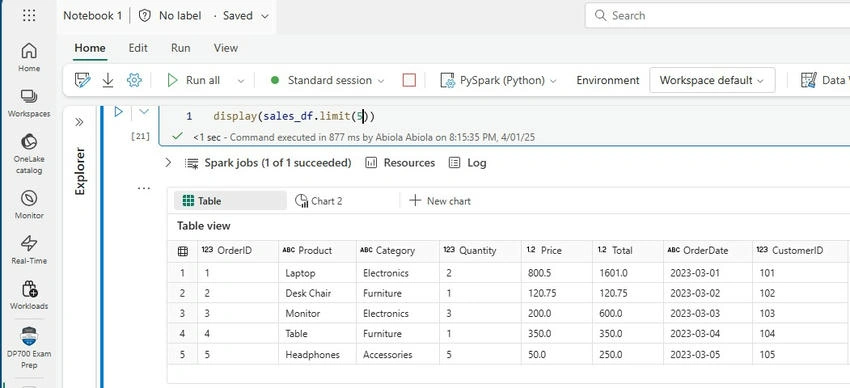Open cell output ellipsis menu
Screen dimensions: 850x388
tap(144, 189)
